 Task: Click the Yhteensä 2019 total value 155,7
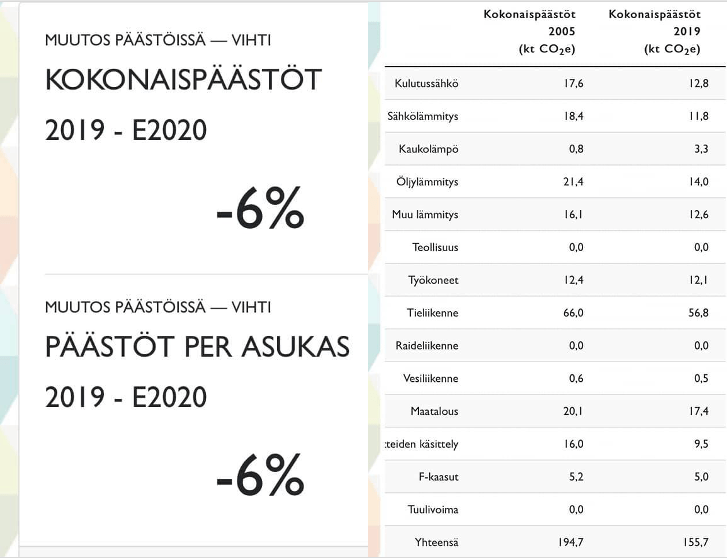(x=692, y=542)
